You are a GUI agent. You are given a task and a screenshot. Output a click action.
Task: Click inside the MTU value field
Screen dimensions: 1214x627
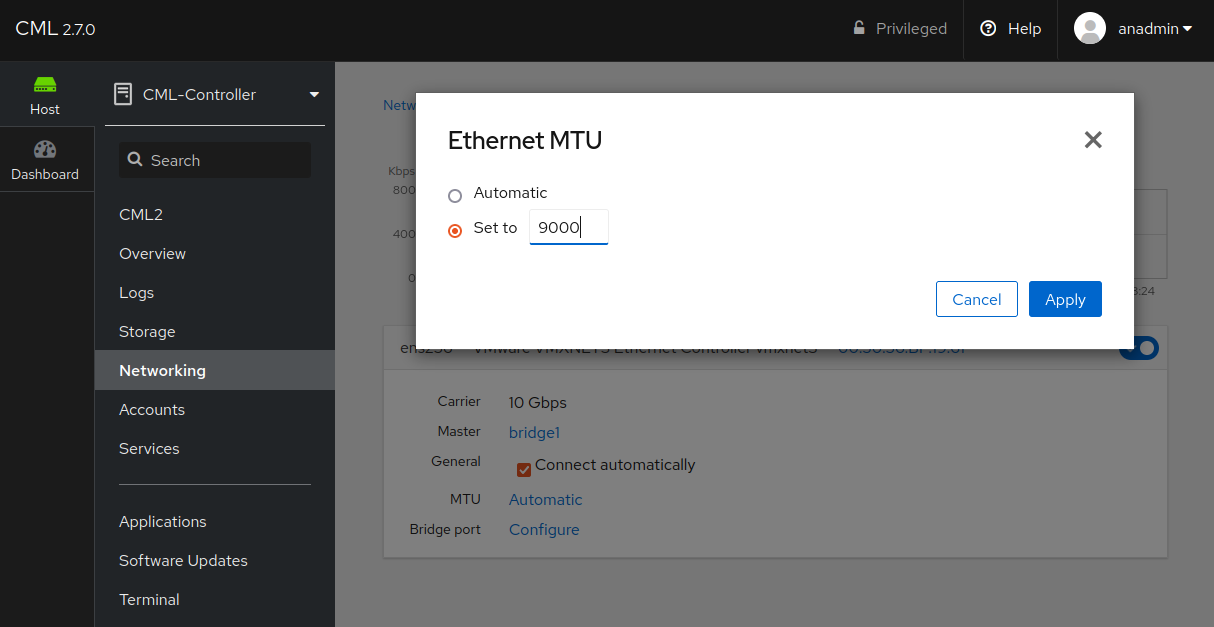click(x=568, y=227)
